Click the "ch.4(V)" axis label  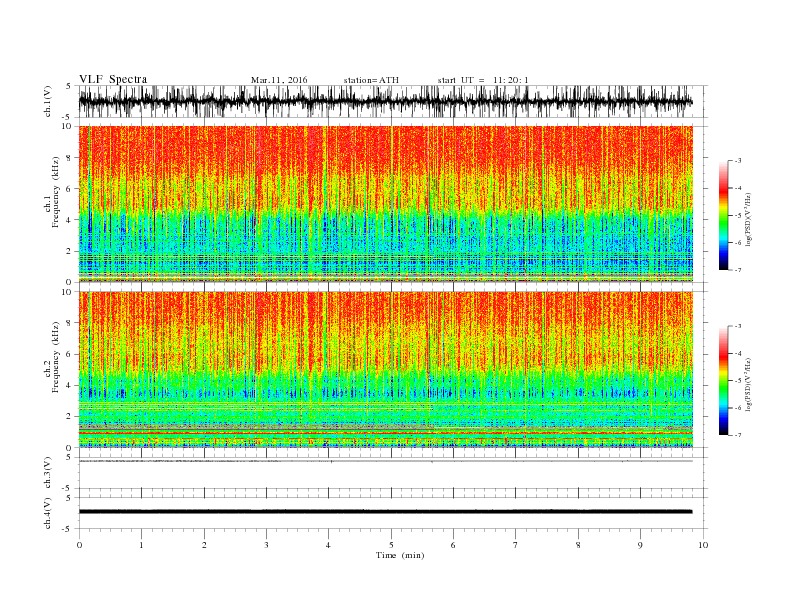tap(48, 513)
